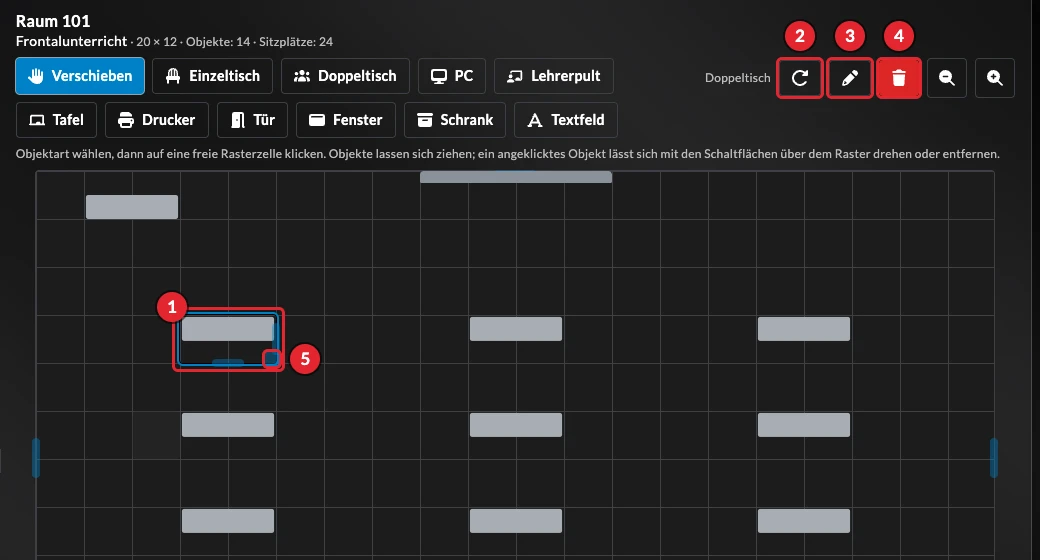Screen dimensions: 1040x560
Task: Choose the Doppeltisch object type
Action: point(345,76)
